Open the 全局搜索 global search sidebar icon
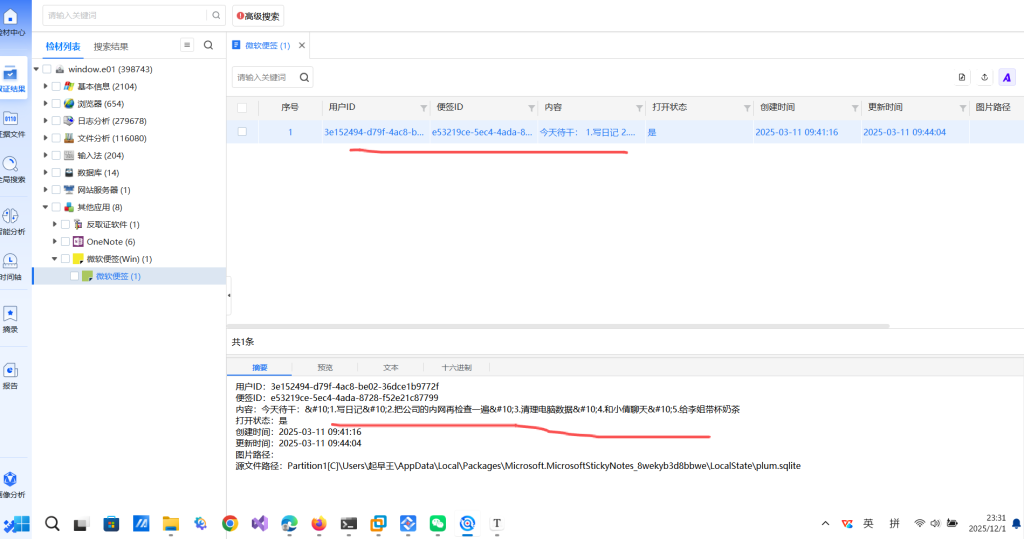 tap(10, 166)
